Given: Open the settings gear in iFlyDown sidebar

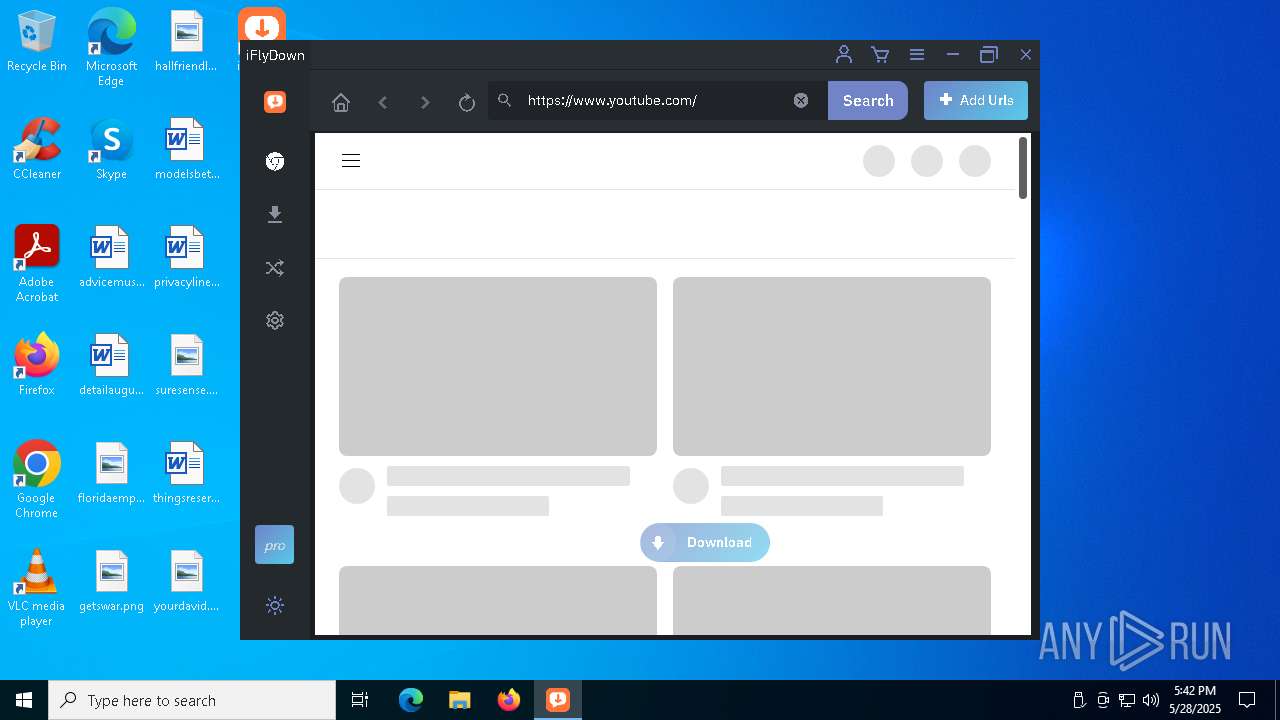Looking at the screenshot, I should coord(275,320).
